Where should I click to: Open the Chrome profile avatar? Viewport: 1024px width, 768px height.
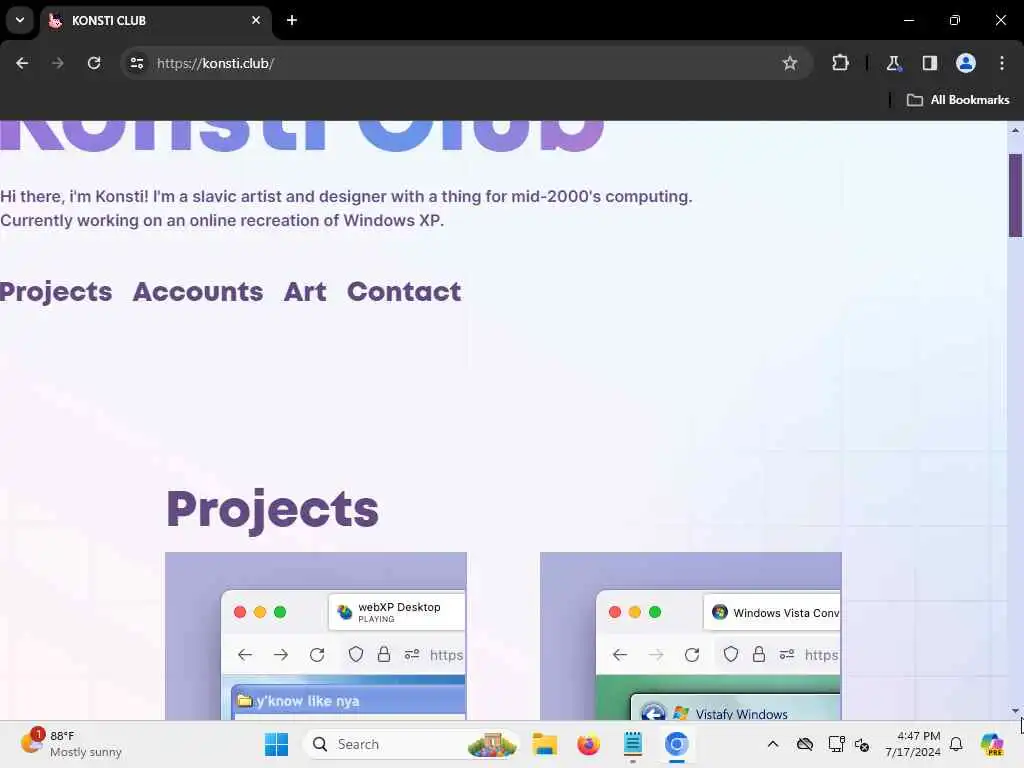click(966, 63)
